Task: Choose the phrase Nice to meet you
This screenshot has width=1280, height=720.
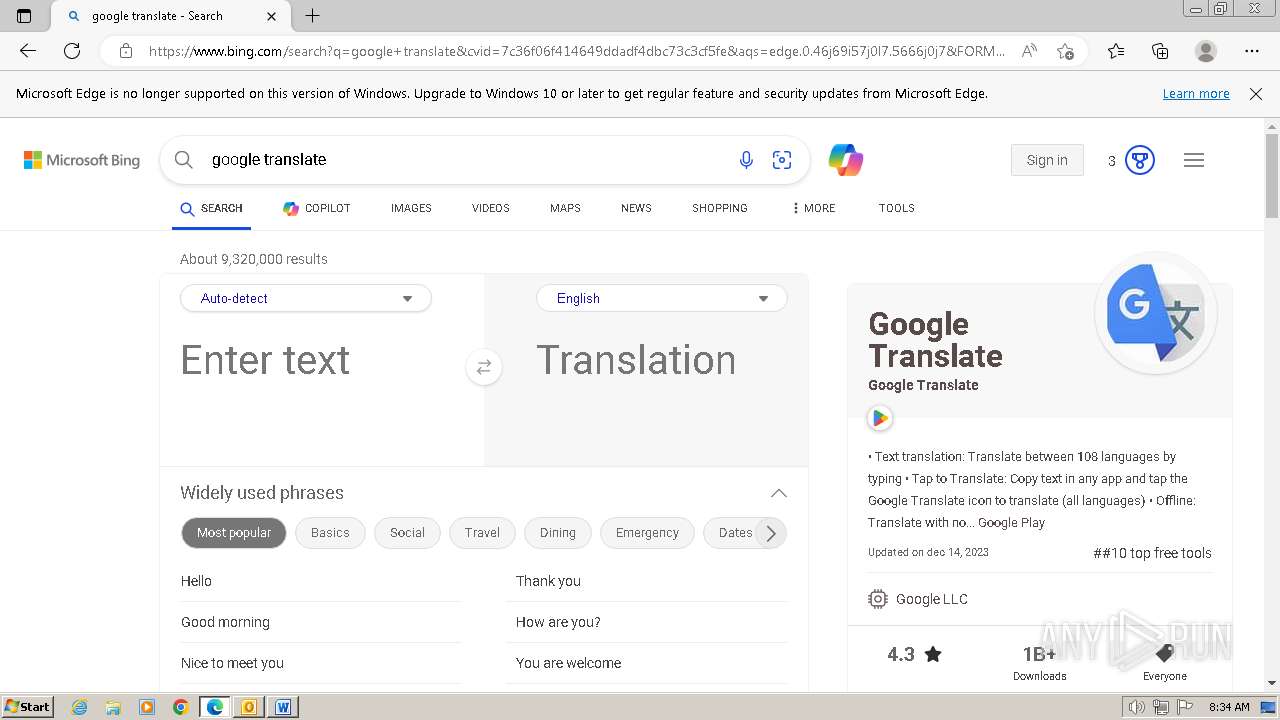Action: [x=232, y=663]
